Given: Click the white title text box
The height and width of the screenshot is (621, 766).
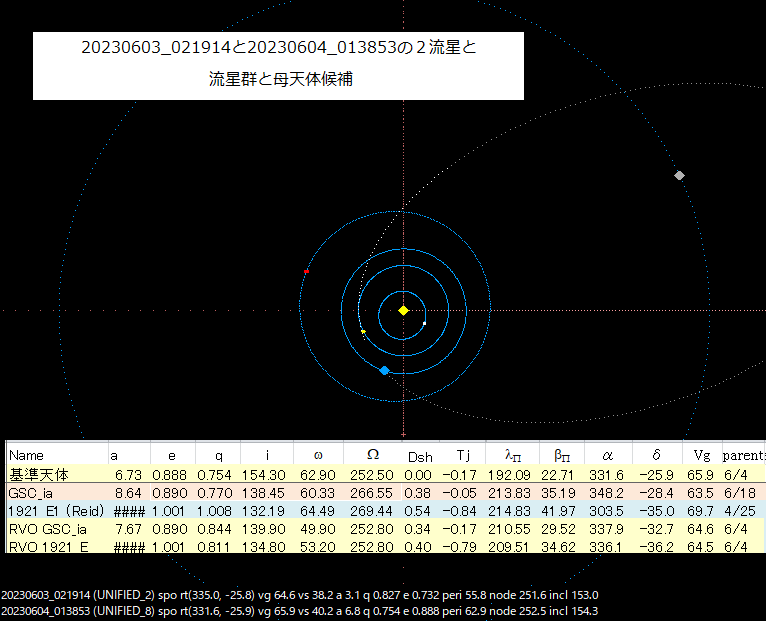Looking at the screenshot, I should pos(278,64).
